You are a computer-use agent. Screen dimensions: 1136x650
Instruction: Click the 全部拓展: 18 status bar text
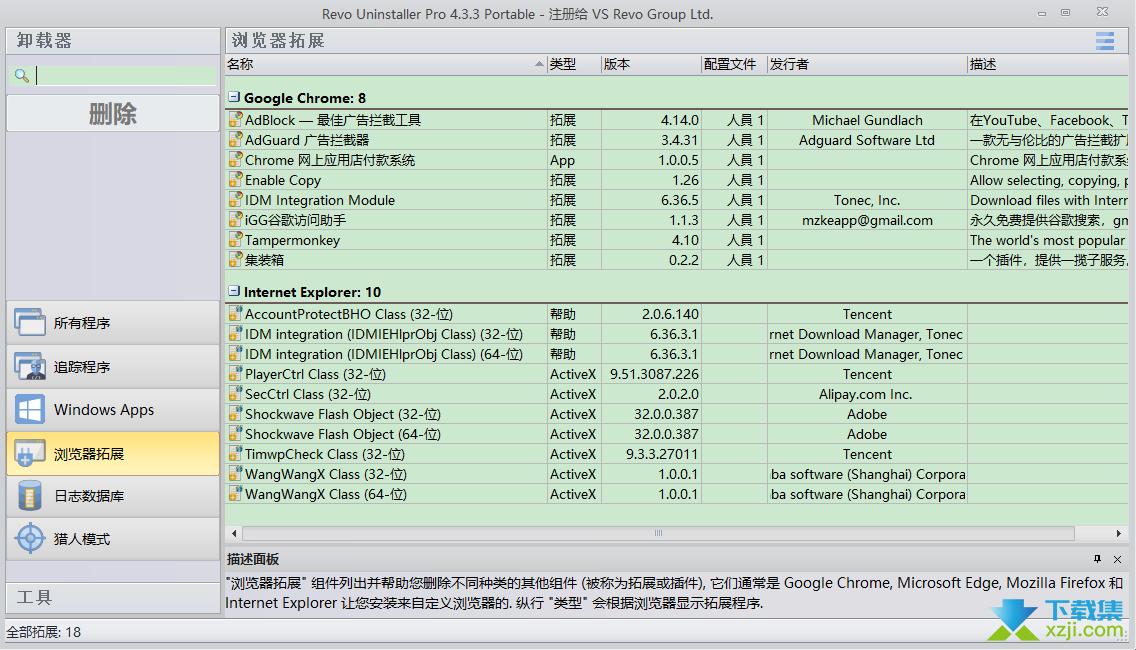43,632
